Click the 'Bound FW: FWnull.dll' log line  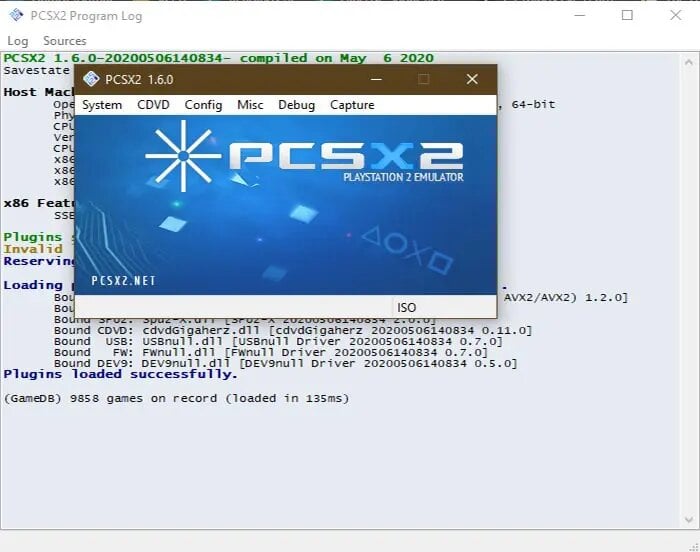coord(271,352)
